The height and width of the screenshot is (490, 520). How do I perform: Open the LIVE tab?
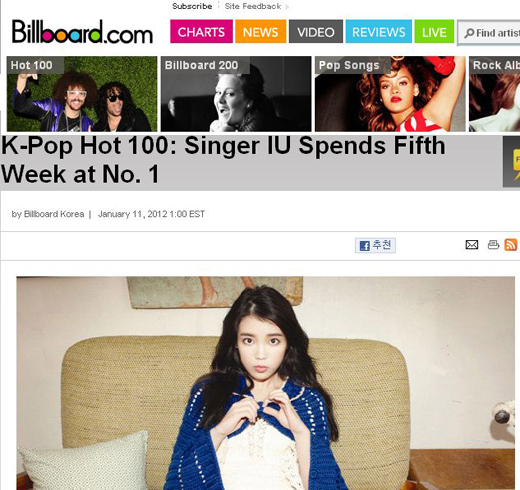(434, 32)
